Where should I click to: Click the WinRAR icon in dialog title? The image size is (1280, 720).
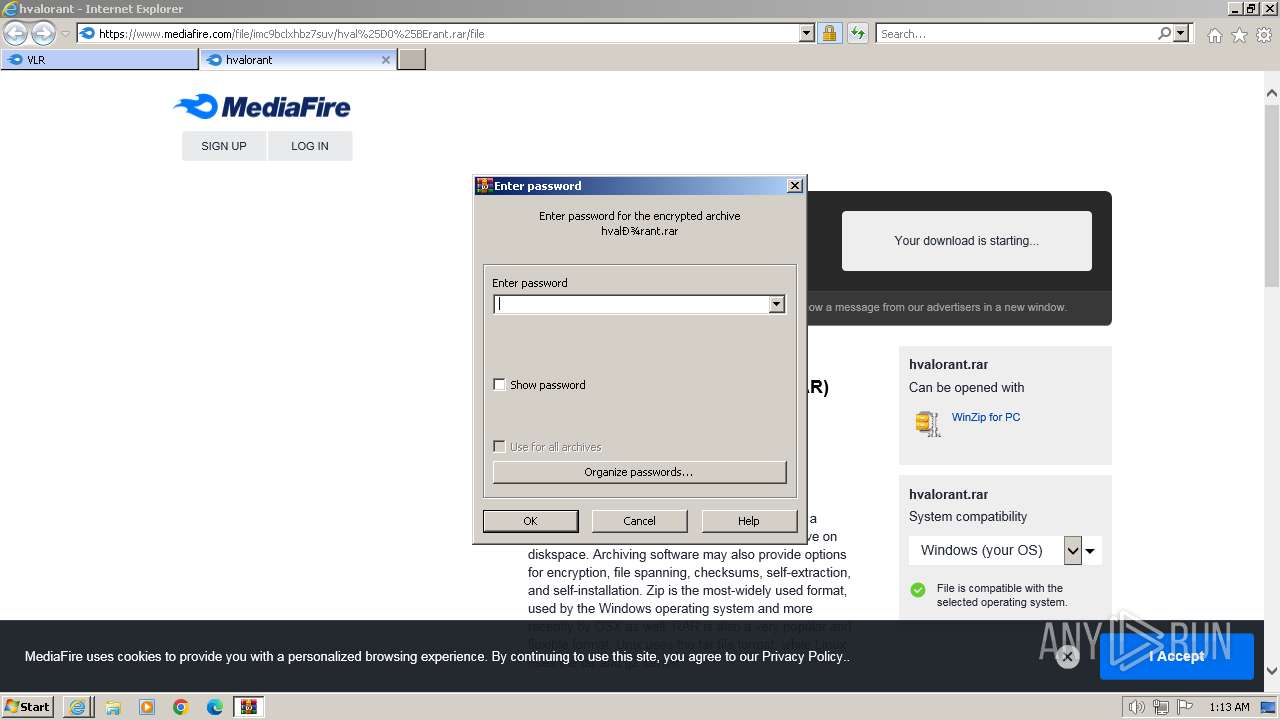pyautogui.click(x=484, y=185)
